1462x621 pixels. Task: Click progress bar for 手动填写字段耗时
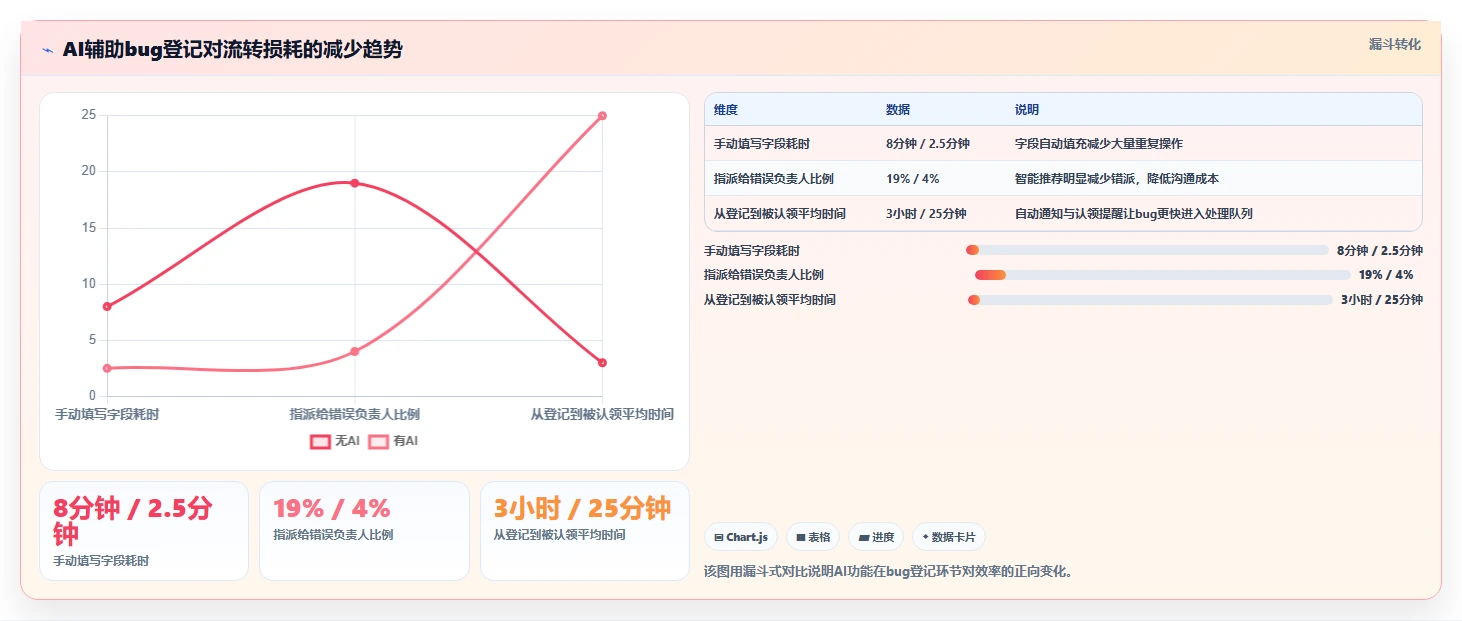(1147, 250)
